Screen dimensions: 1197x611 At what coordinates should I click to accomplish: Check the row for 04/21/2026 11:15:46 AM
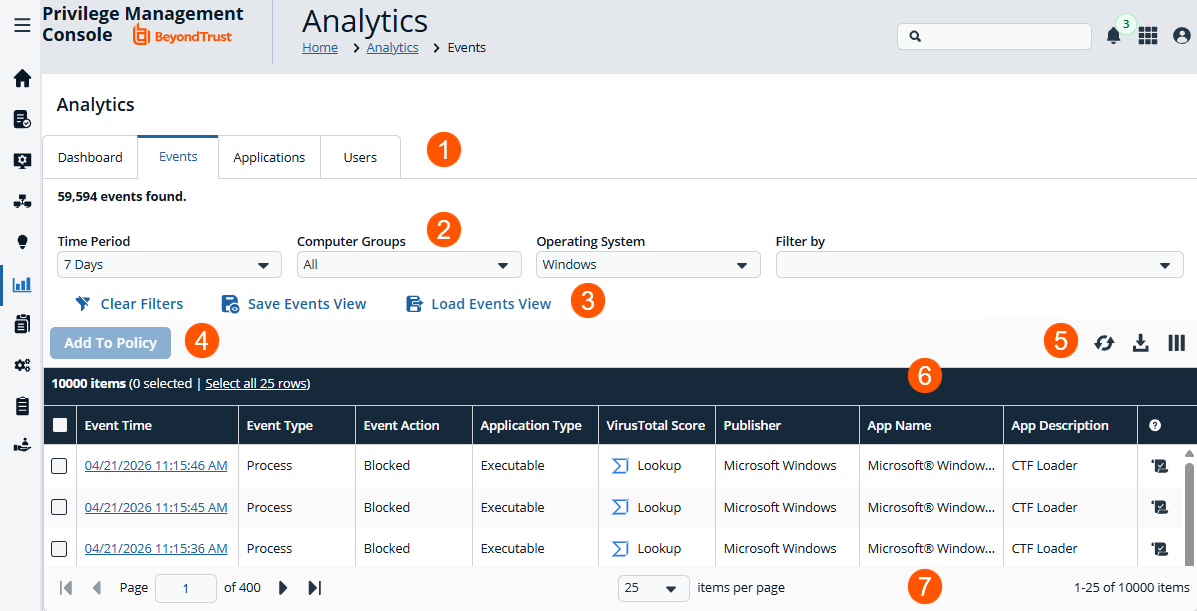pyautogui.click(x=59, y=465)
